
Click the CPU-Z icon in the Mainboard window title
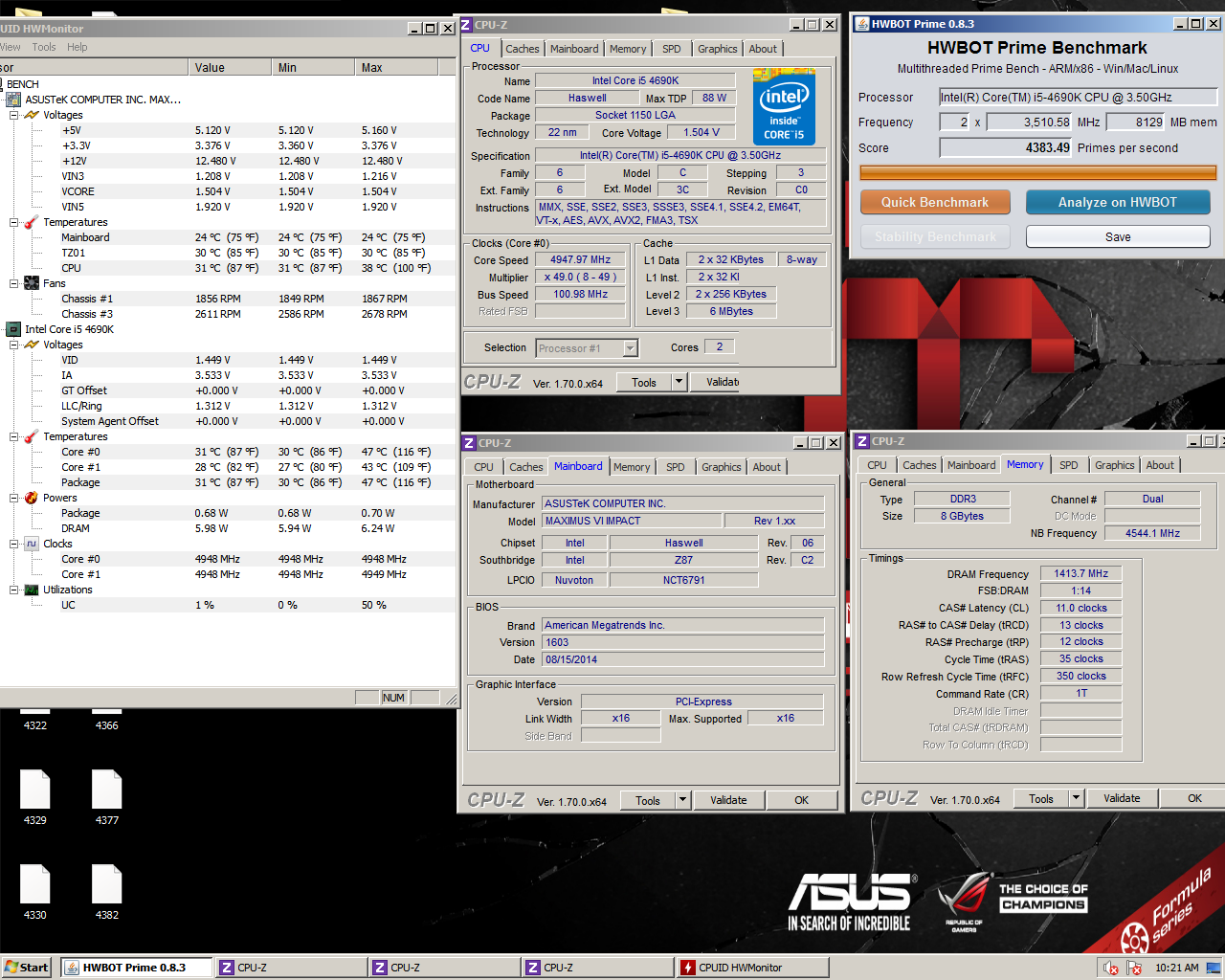coord(469,443)
